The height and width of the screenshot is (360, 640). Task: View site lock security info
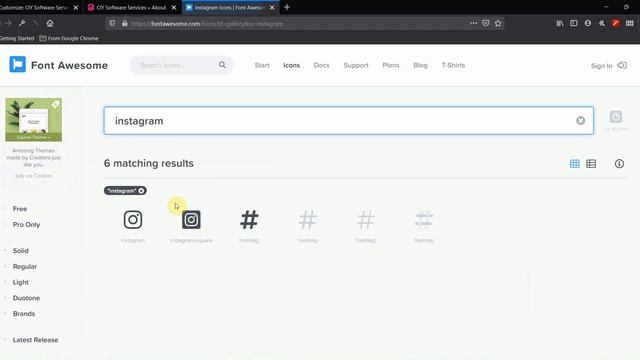(x=124, y=23)
